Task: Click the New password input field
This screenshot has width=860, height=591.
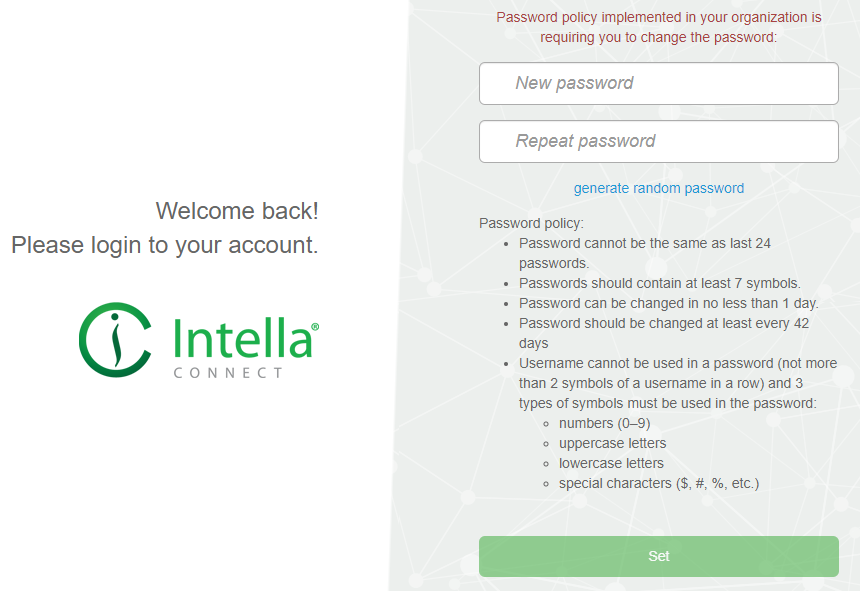Action: 659,83
